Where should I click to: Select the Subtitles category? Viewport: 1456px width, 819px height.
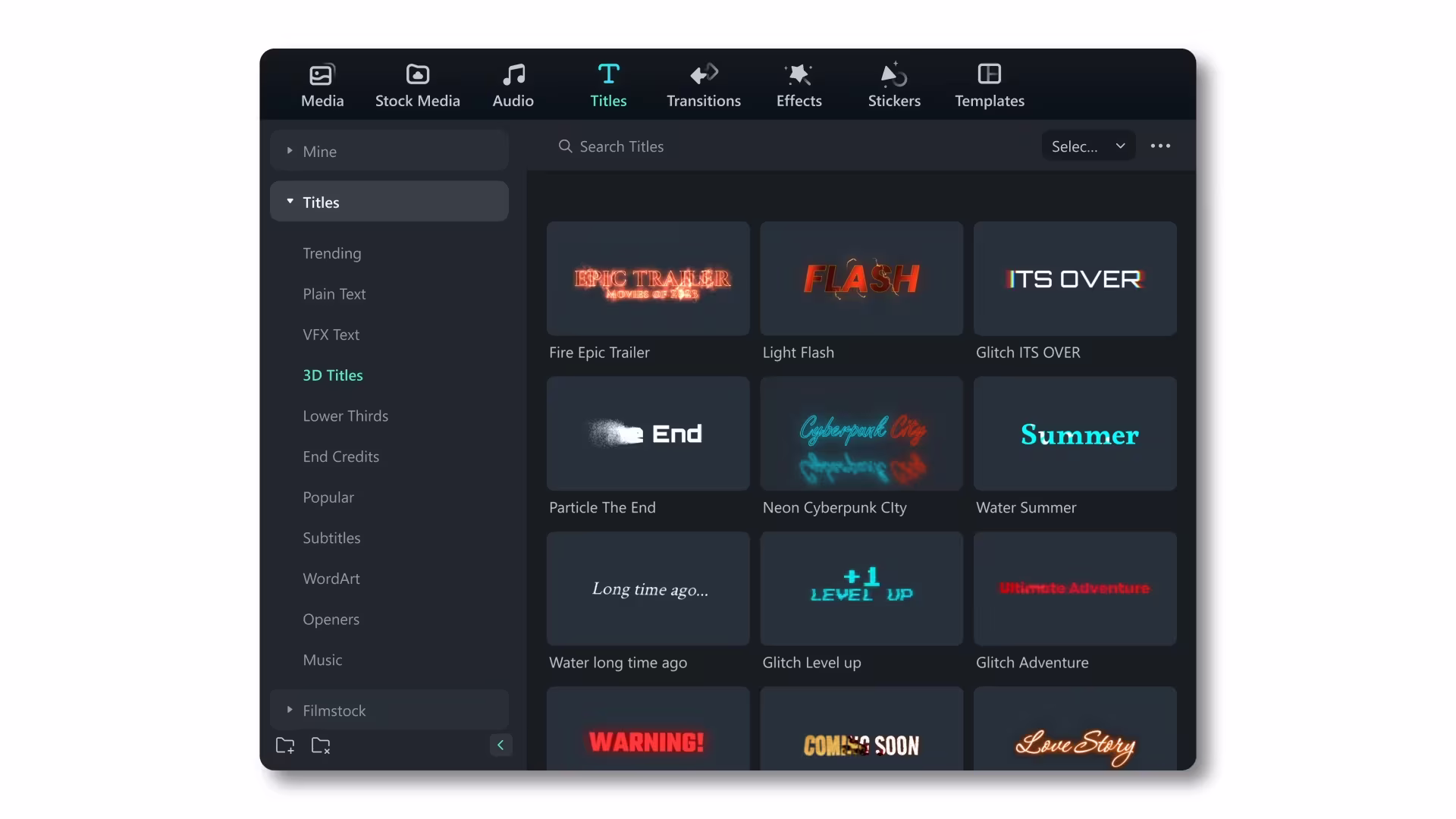(332, 538)
